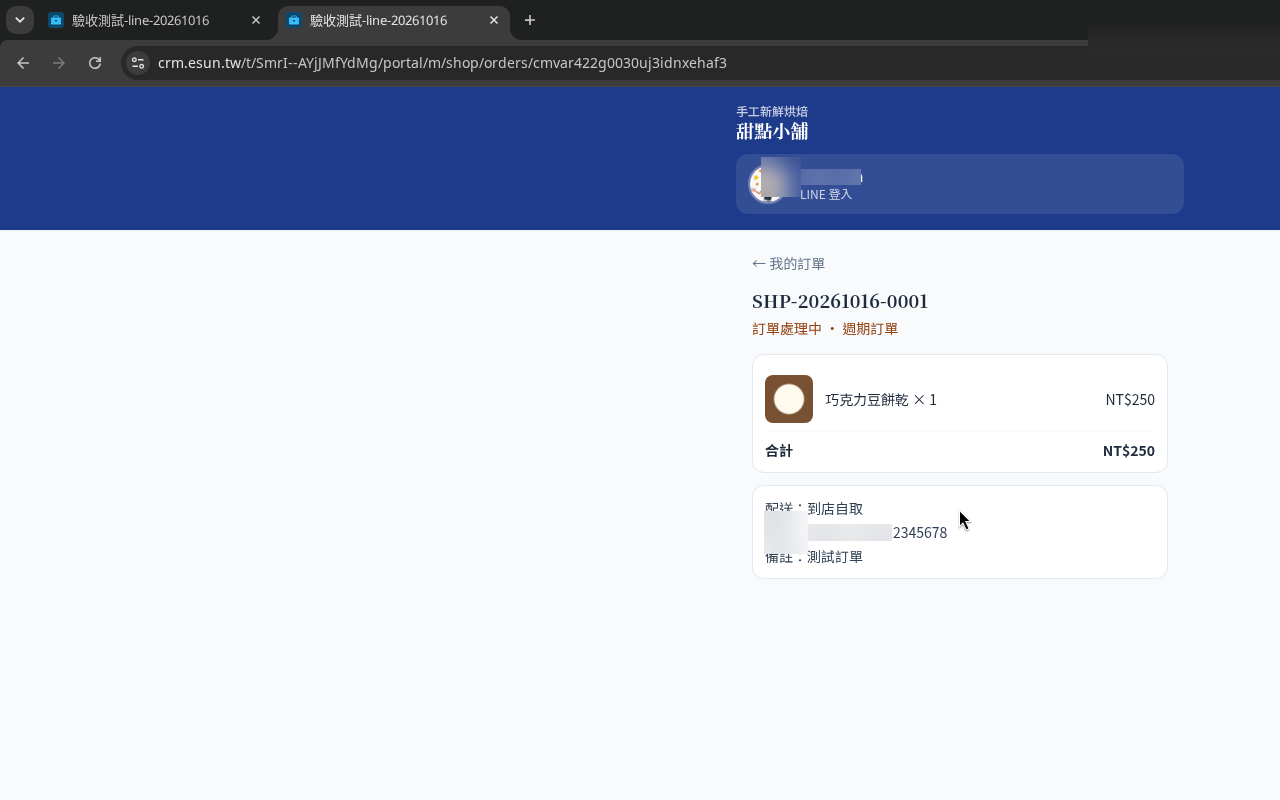Image resolution: width=1280 pixels, height=800 pixels.
Task: Open the 巧克力豆餅乾 product thumbnail
Action: tap(789, 399)
